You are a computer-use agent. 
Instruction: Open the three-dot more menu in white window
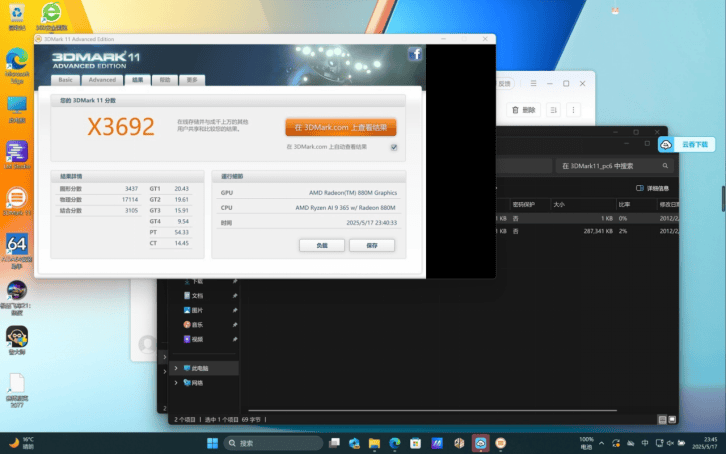coord(574,110)
